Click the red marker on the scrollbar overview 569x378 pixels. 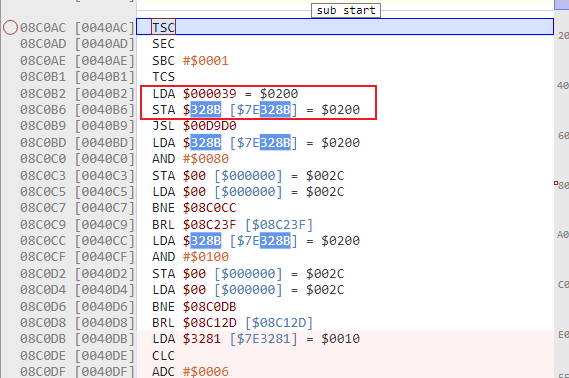point(556,183)
